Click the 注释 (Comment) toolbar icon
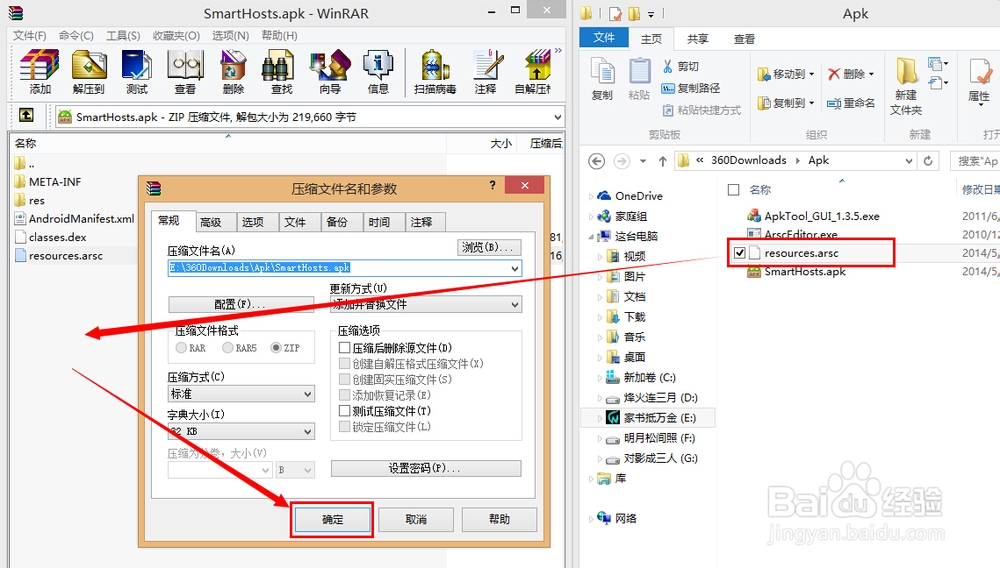The image size is (1000, 568). point(486,71)
